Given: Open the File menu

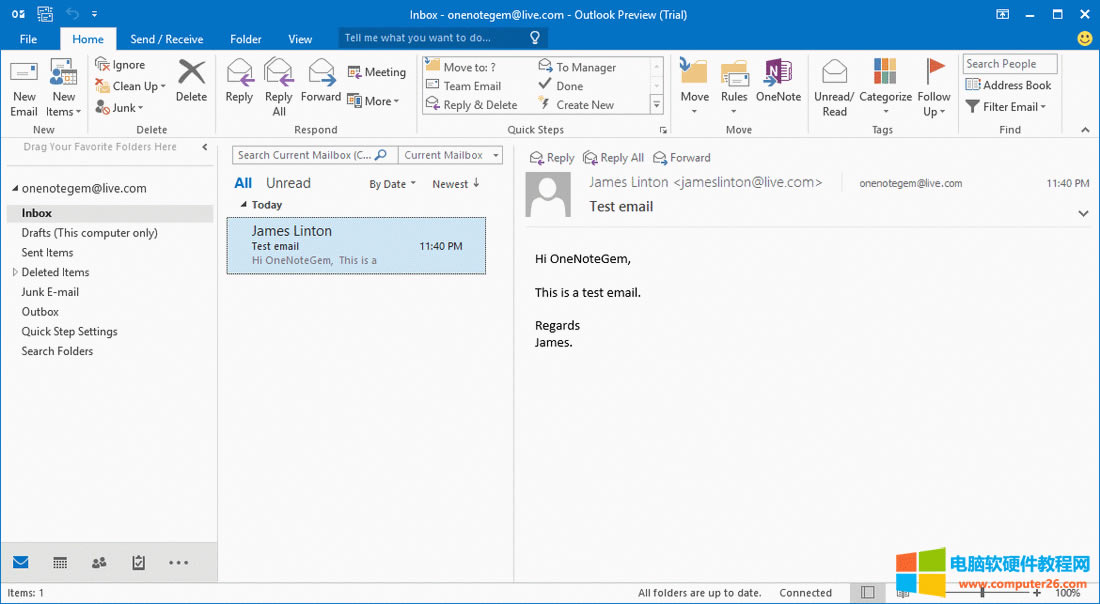Looking at the screenshot, I should pos(28,39).
